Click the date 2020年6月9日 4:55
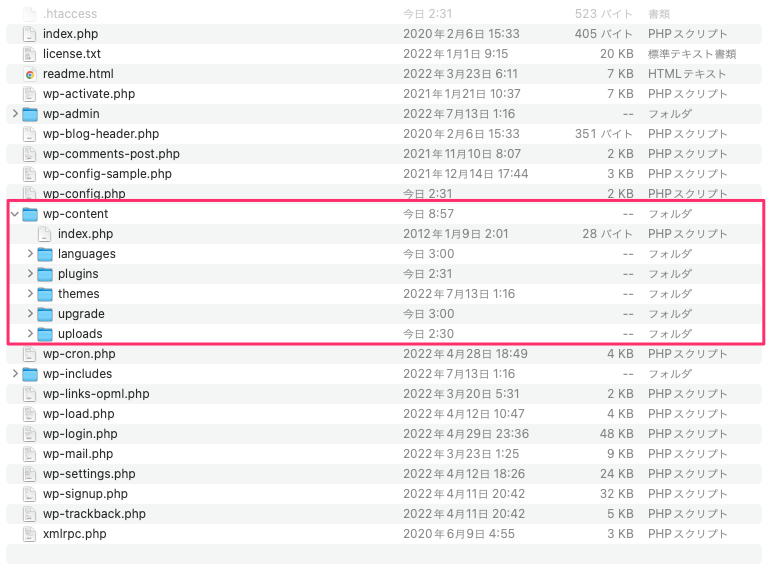Screen dimensions: 768x568 point(459,534)
